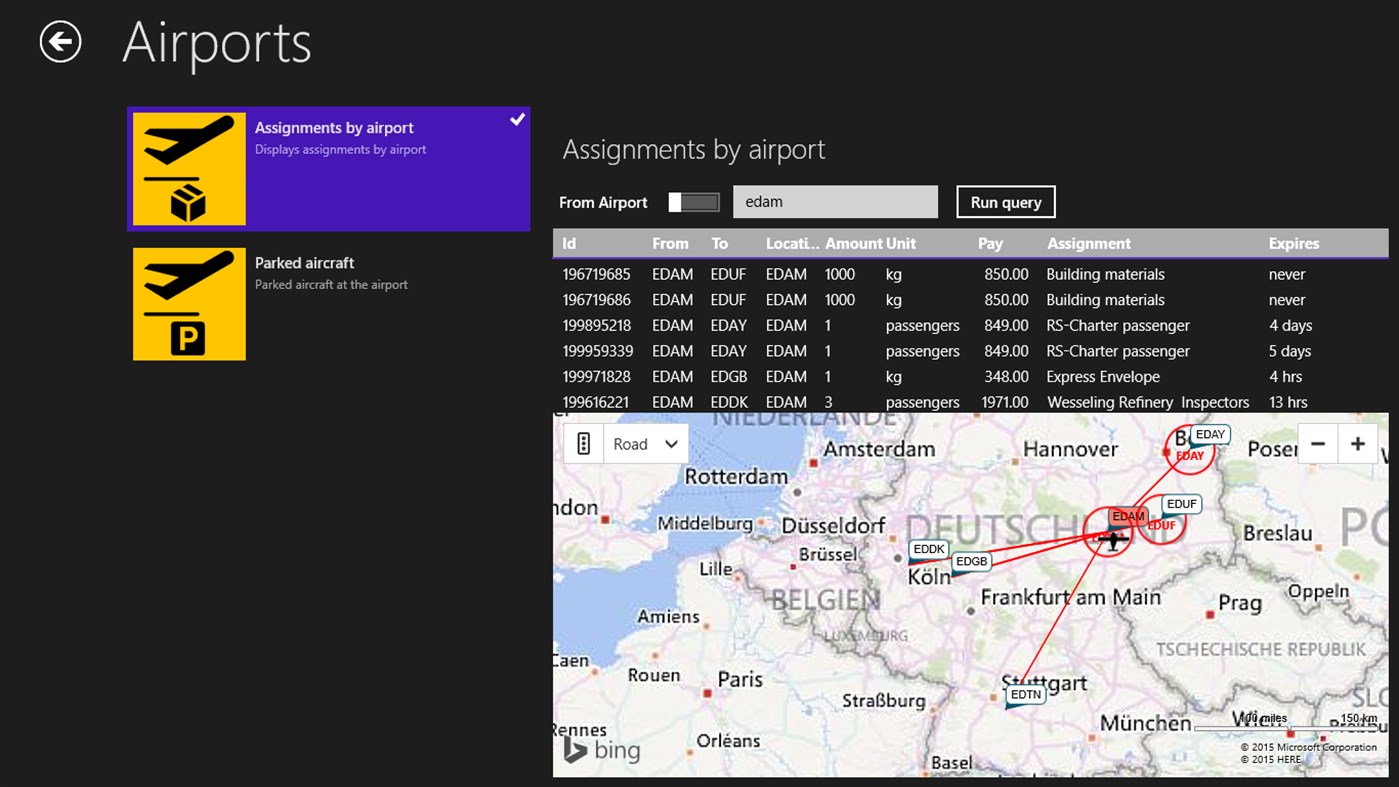
Task: Click the EDDK airport pin on map
Action: (929, 549)
